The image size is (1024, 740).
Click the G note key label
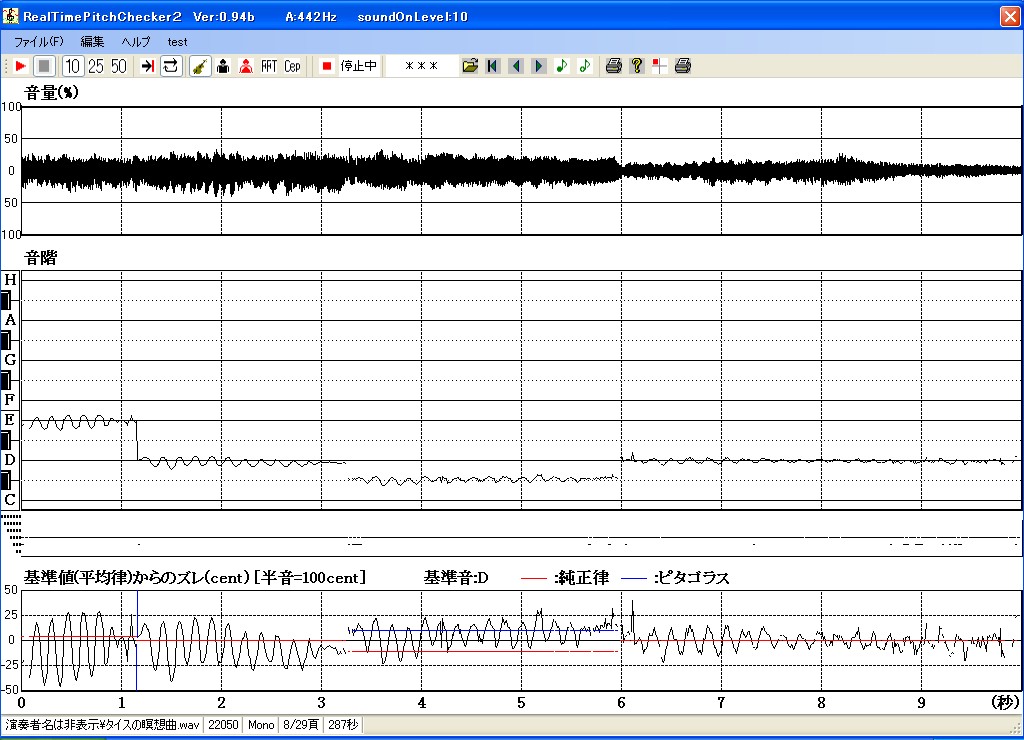(10, 360)
